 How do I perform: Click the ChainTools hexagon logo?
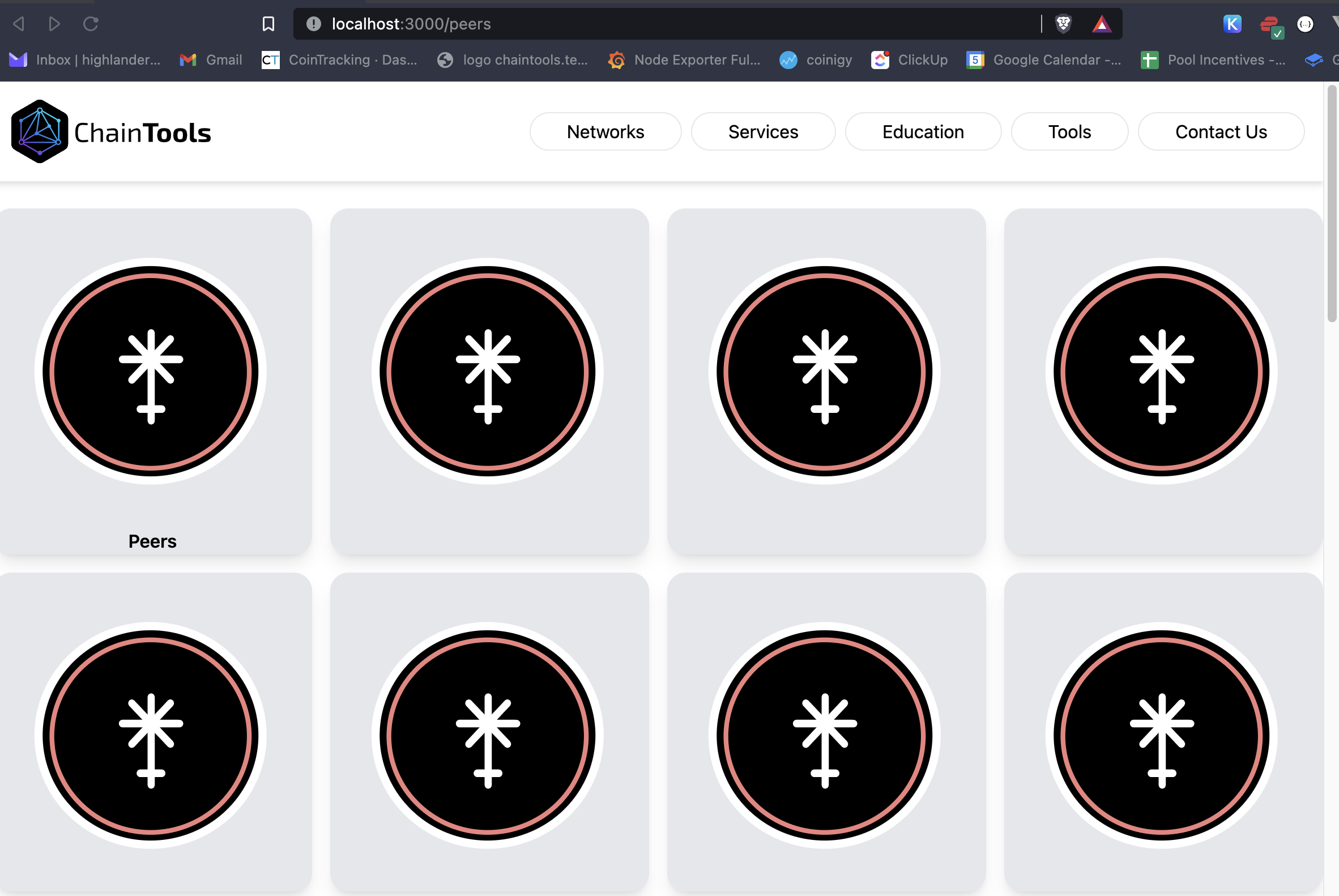pos(40,131)
